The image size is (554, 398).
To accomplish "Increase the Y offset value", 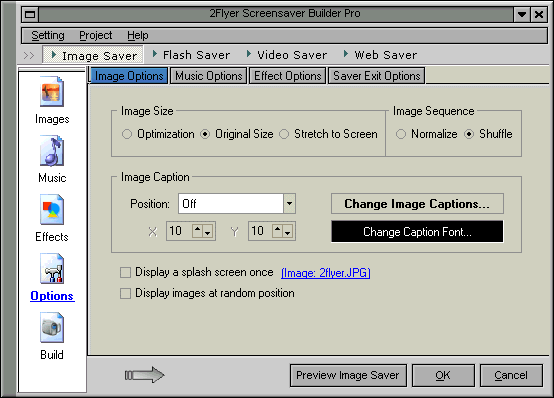I will tap(278, 231).
